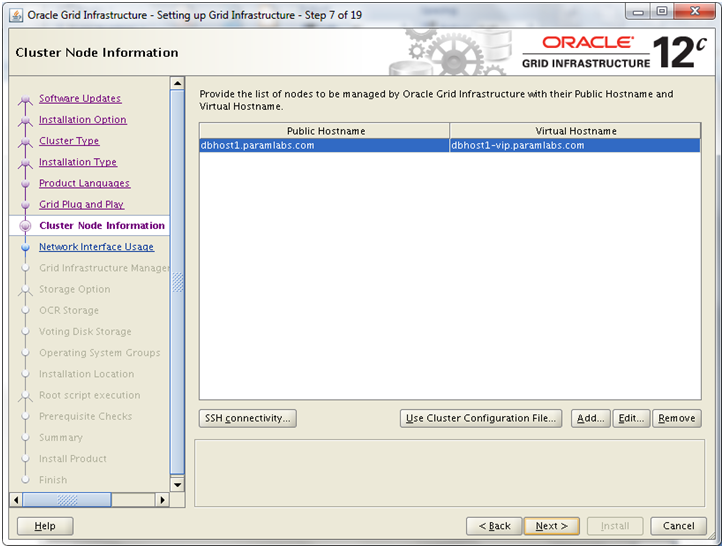Remove the selected node

click(676, 418)
